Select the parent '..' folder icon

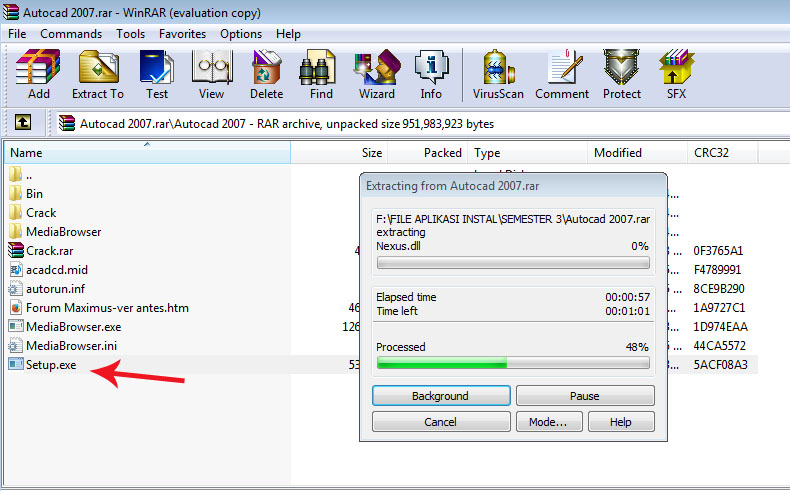coord(16,174)
